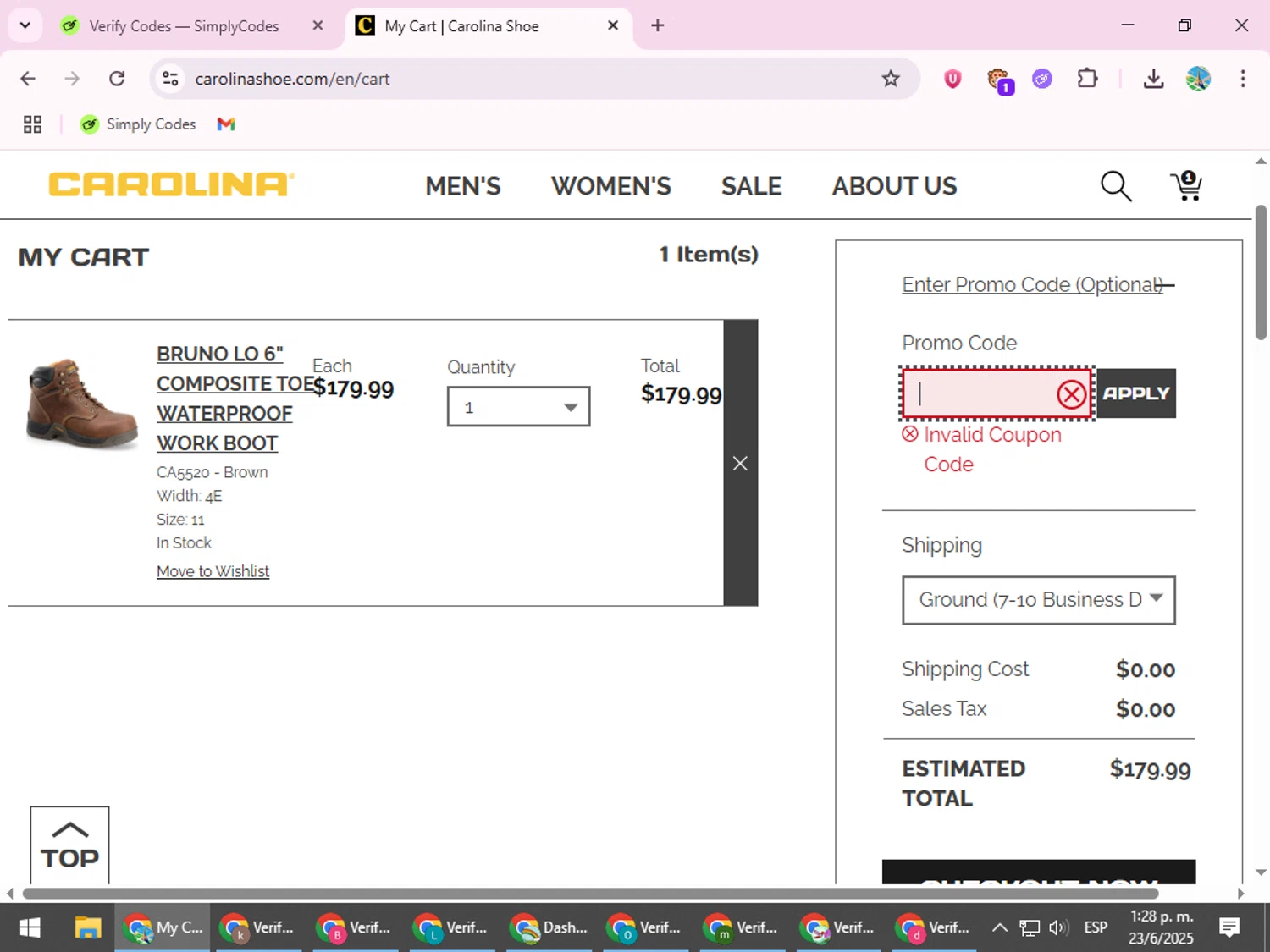Open the Chrome three-dot menu

point(1243,79)
